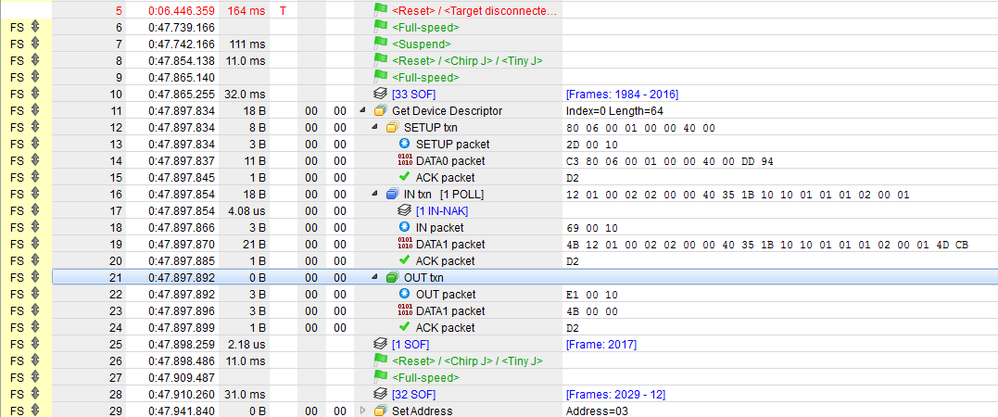Click the blue OUT packet icon
The height and width of the screenshot is (417, 998).
tap(404, 294)
